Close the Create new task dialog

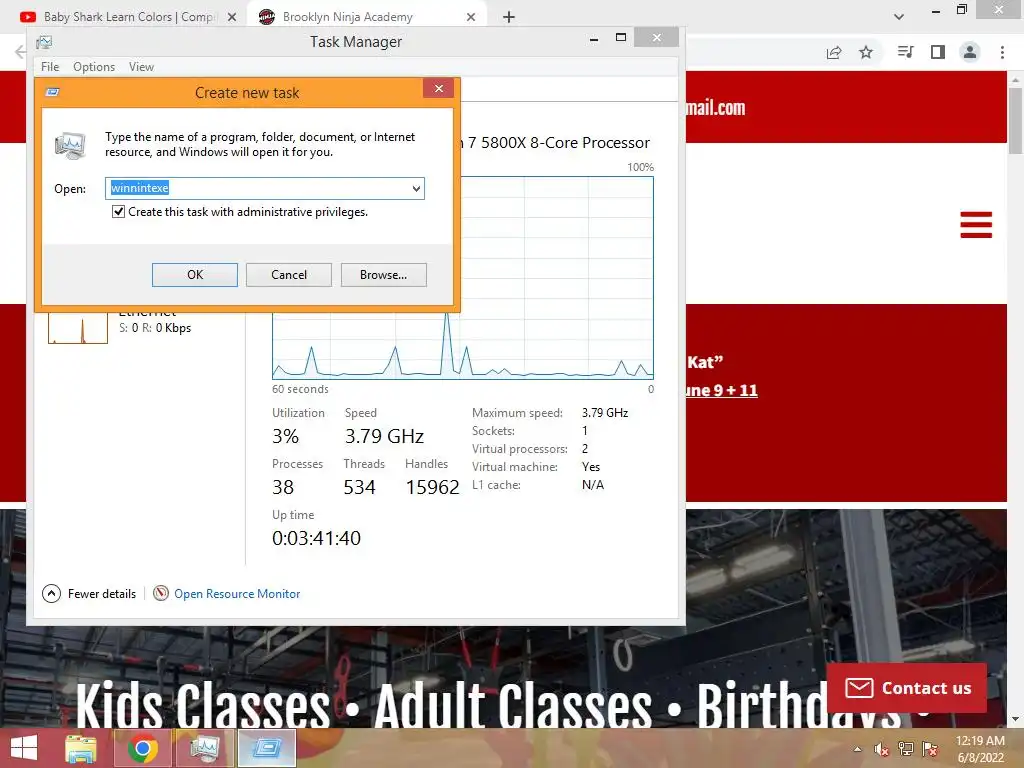click(438, 88)
